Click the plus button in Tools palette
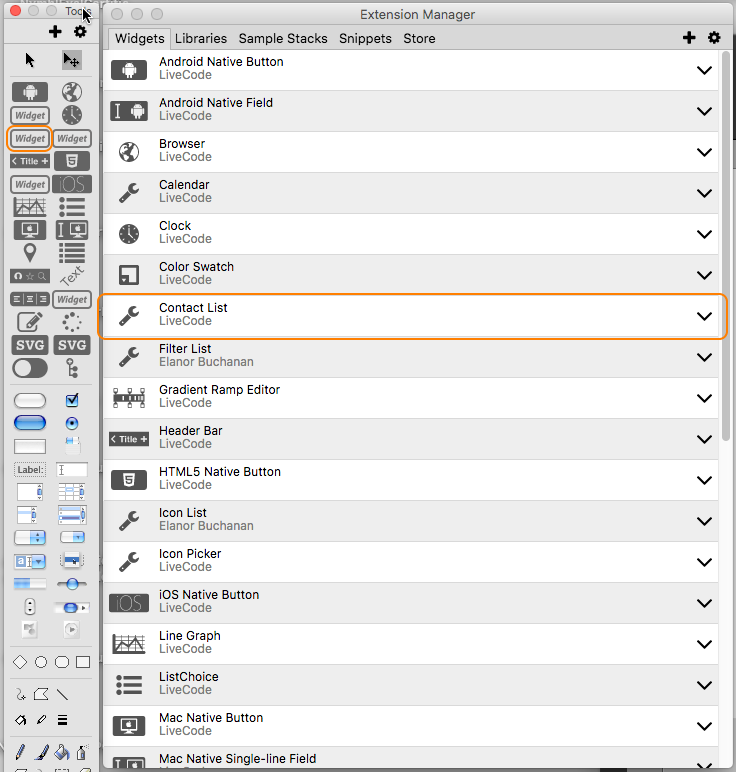 click(x=55, y=32)
